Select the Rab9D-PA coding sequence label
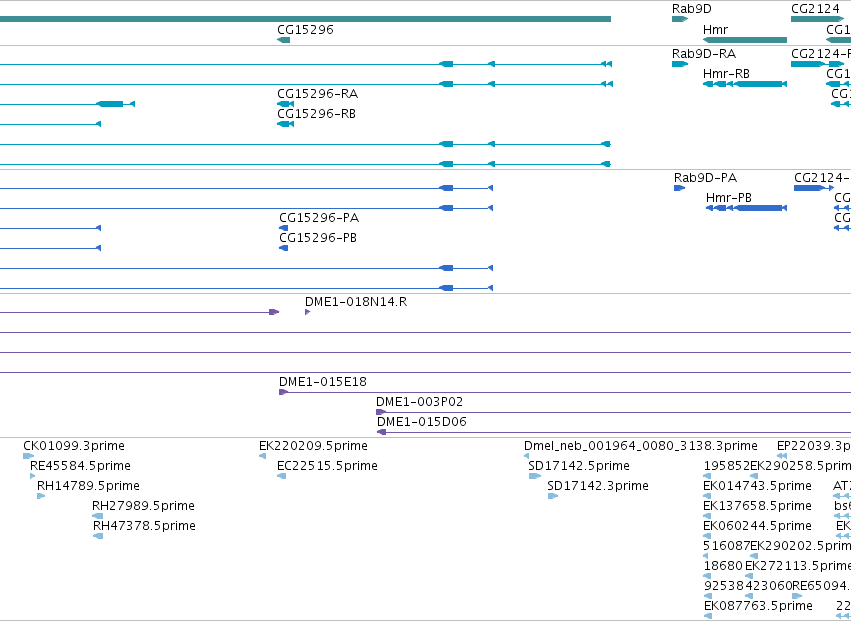 pos(706,178)
